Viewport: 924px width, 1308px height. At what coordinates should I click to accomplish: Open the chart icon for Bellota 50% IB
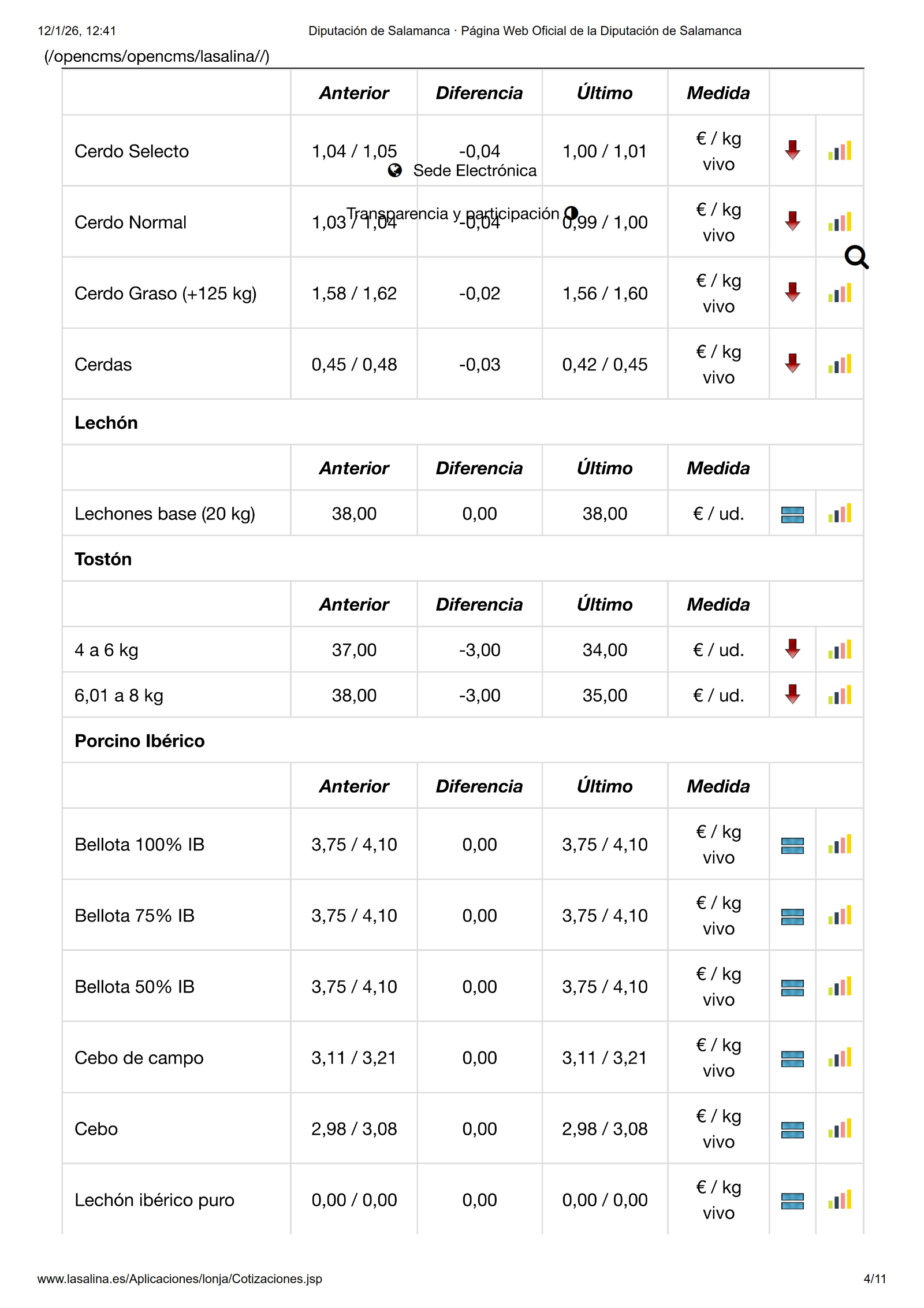pyautogui.click(x=839, y=986)
